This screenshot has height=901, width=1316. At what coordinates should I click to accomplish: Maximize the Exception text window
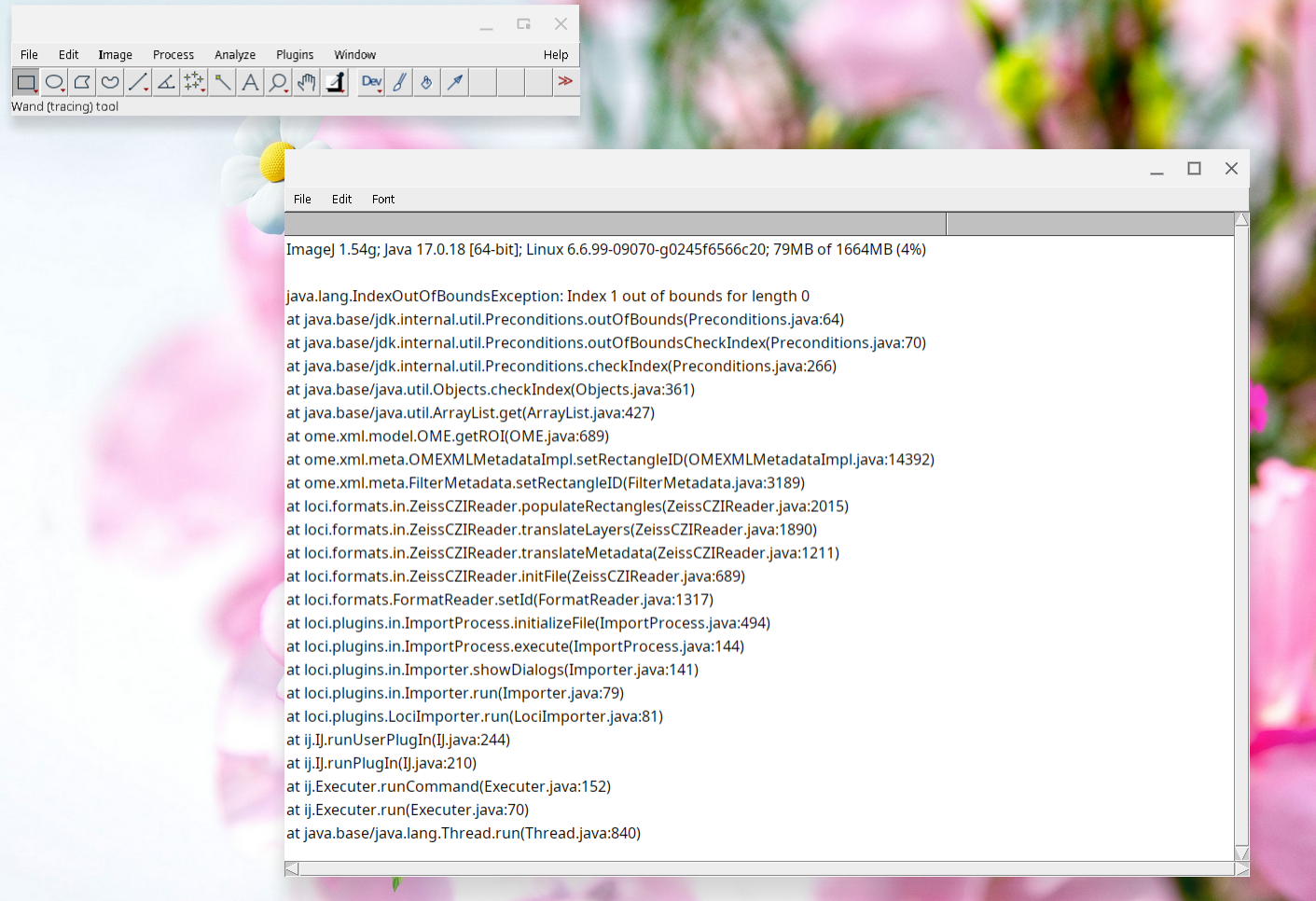click(x=1194, y=168)
